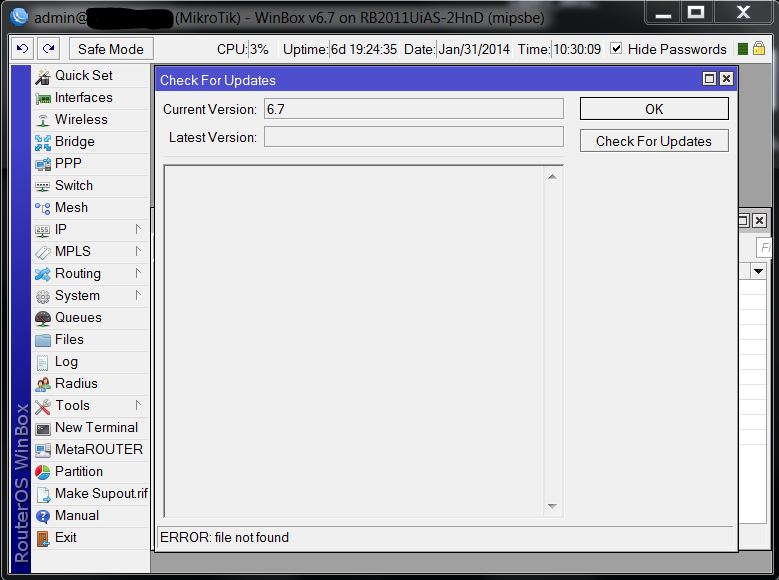Open dropdown arrow in background window
Screen dimensions: 779x580
(x=758, y=271)
